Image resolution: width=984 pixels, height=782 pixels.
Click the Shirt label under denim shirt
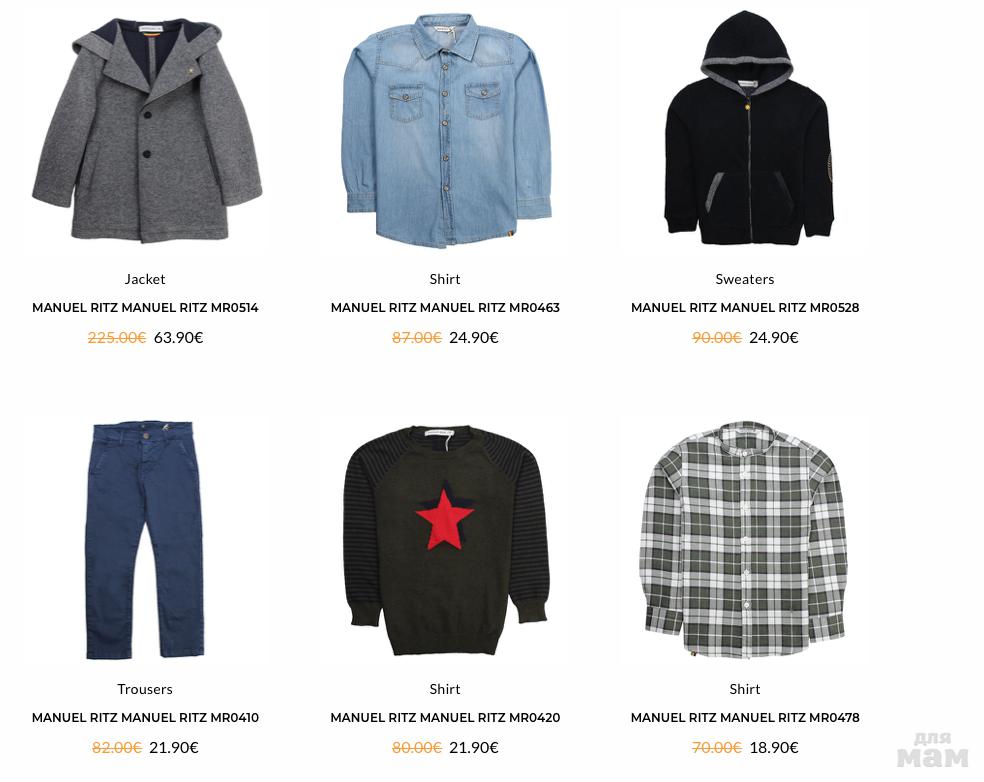coord(445,279)
